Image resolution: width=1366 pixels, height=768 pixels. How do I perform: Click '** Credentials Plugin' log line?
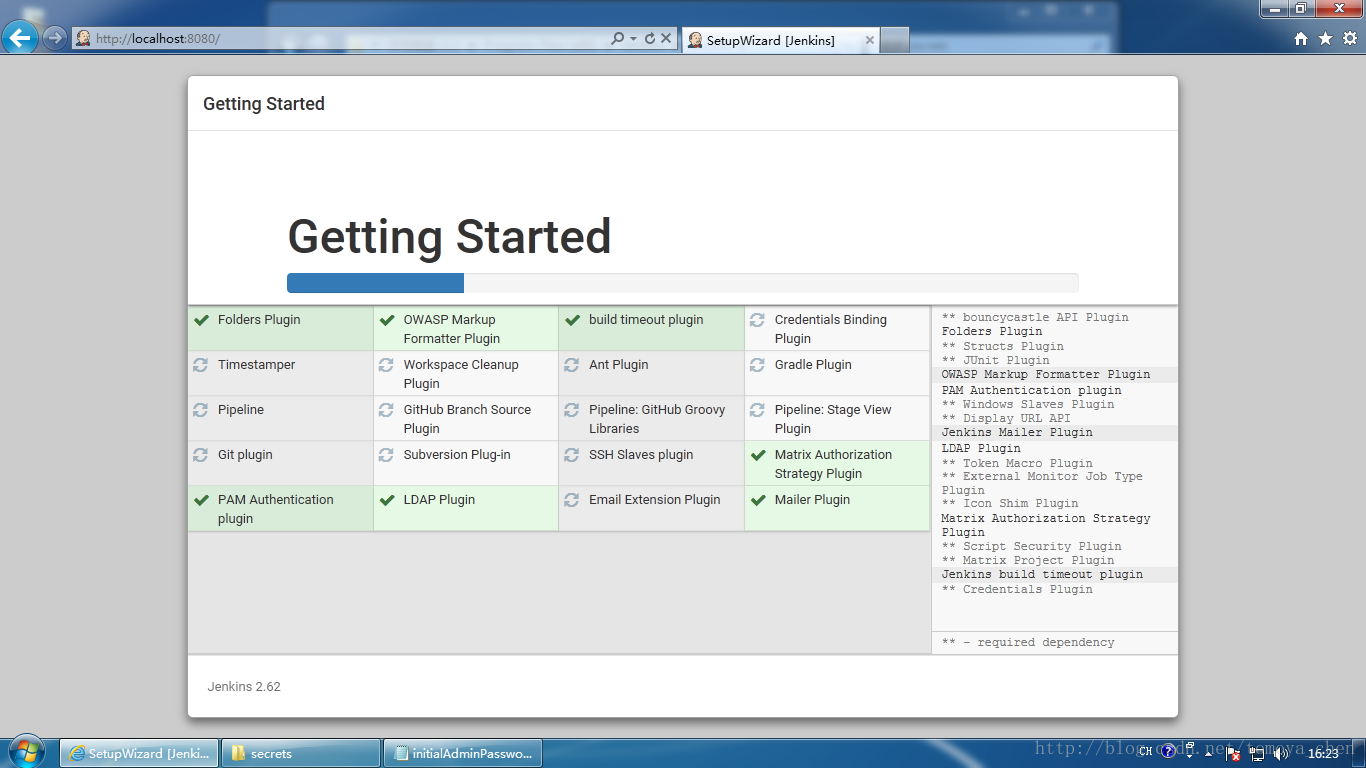1017,590
